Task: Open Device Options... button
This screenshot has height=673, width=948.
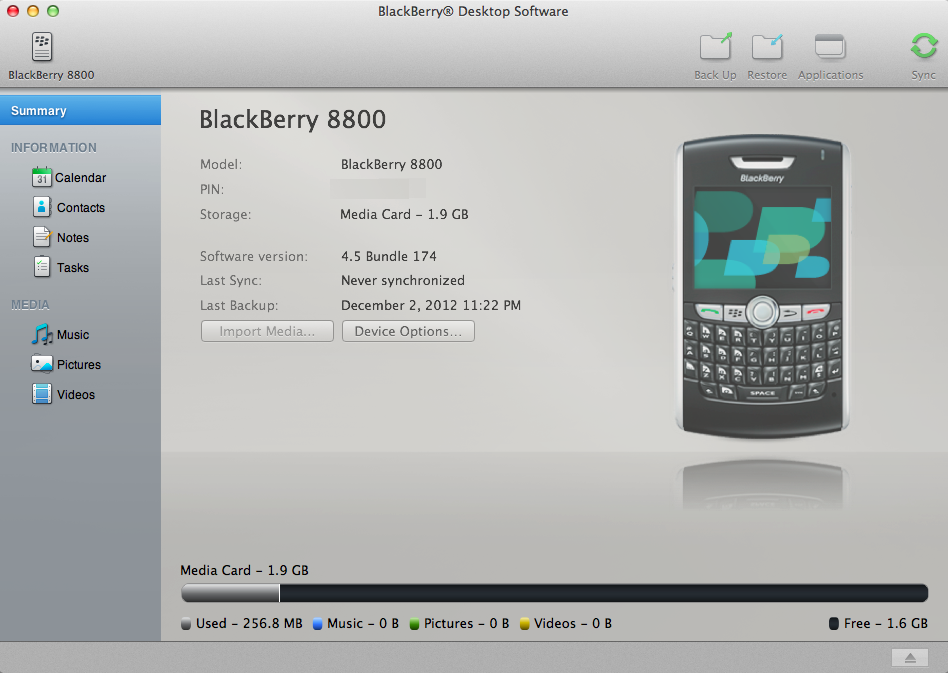Action: 408,331
